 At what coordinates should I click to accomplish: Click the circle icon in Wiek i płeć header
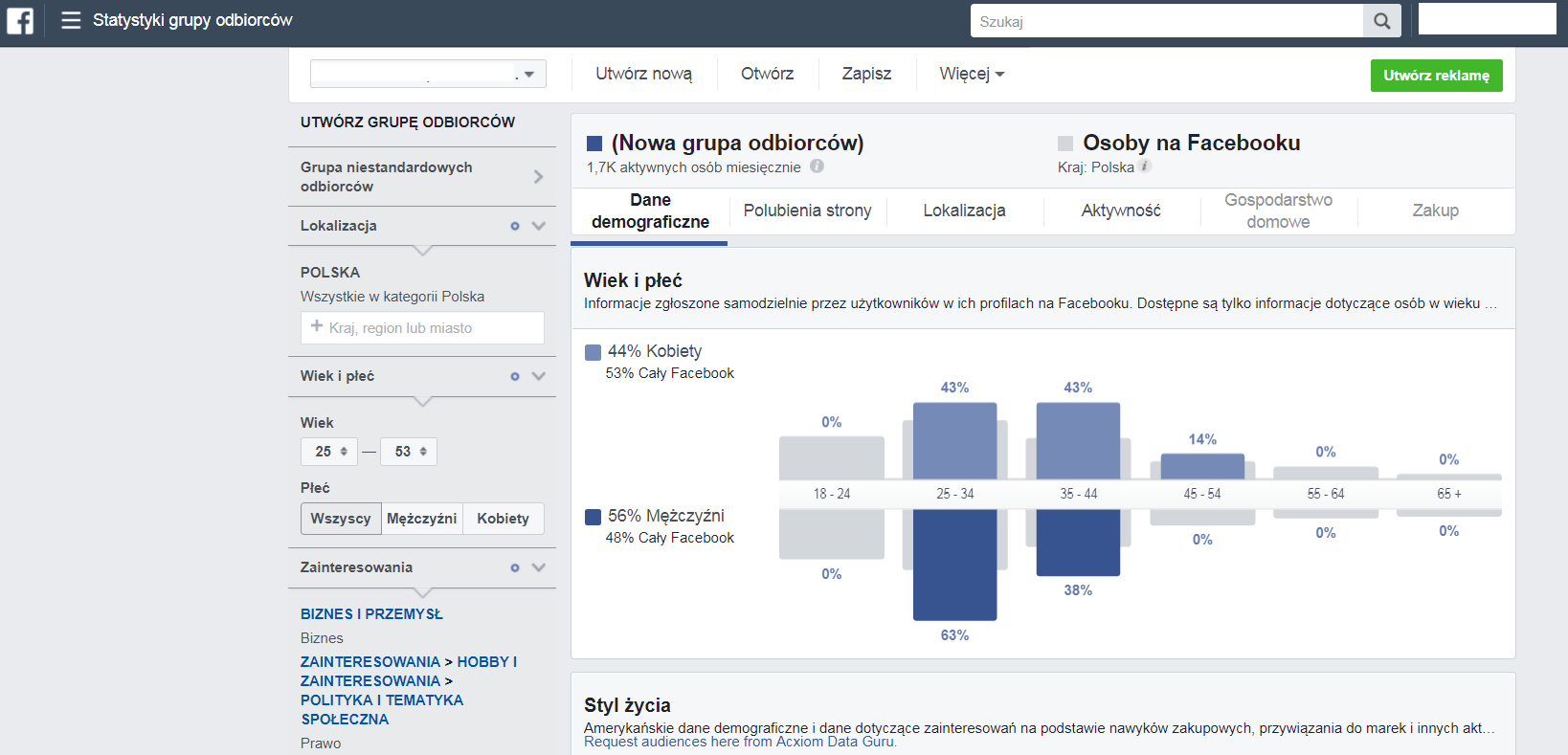515,376
